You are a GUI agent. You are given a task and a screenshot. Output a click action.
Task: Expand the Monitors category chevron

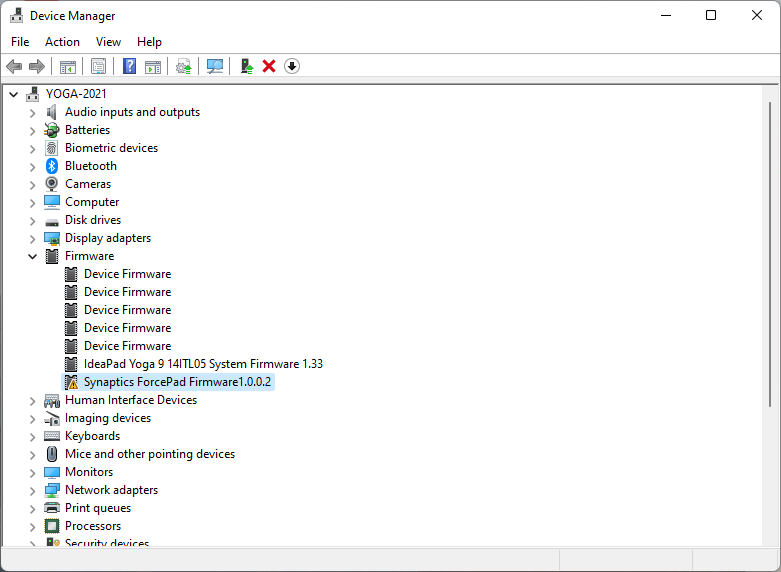pos(32,473)
